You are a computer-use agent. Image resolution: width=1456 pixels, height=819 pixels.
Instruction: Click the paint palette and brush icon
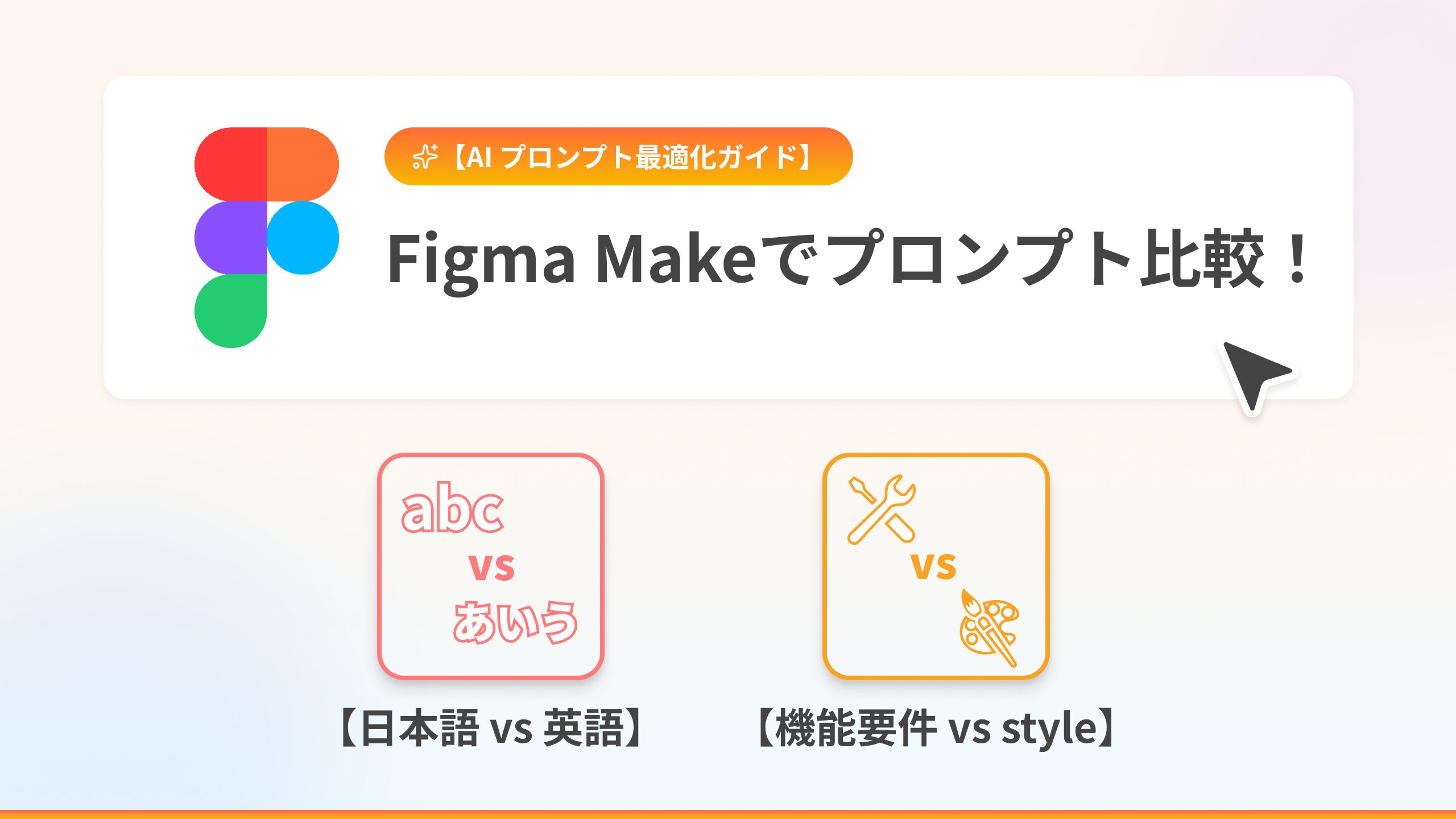pos(989,628)
